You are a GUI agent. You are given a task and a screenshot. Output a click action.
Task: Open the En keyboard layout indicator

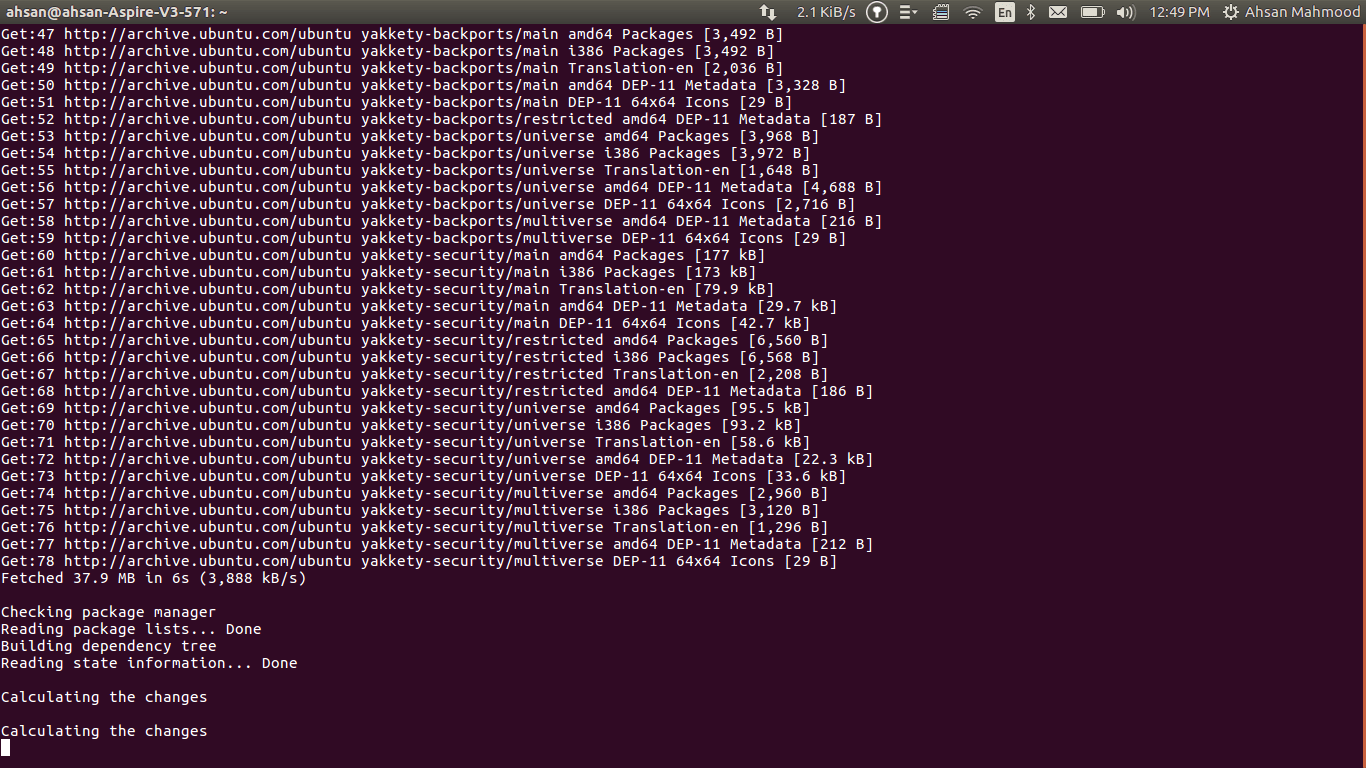[x=1005, y=12]
